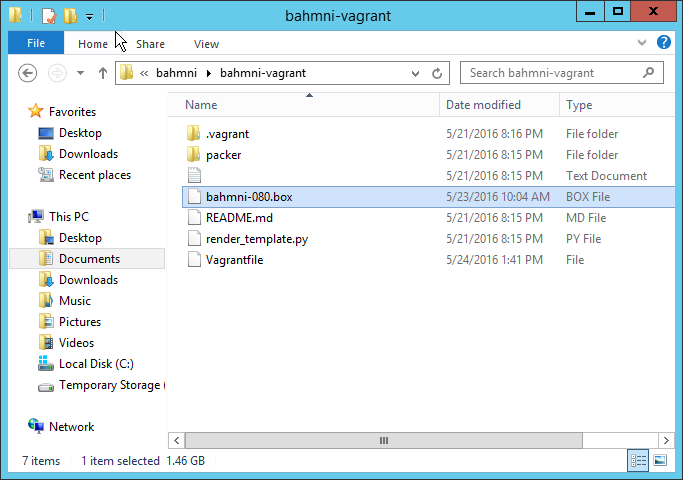Open the address bar history dropdown
Viewport: 683px width, 480px height.
point(415,74)
